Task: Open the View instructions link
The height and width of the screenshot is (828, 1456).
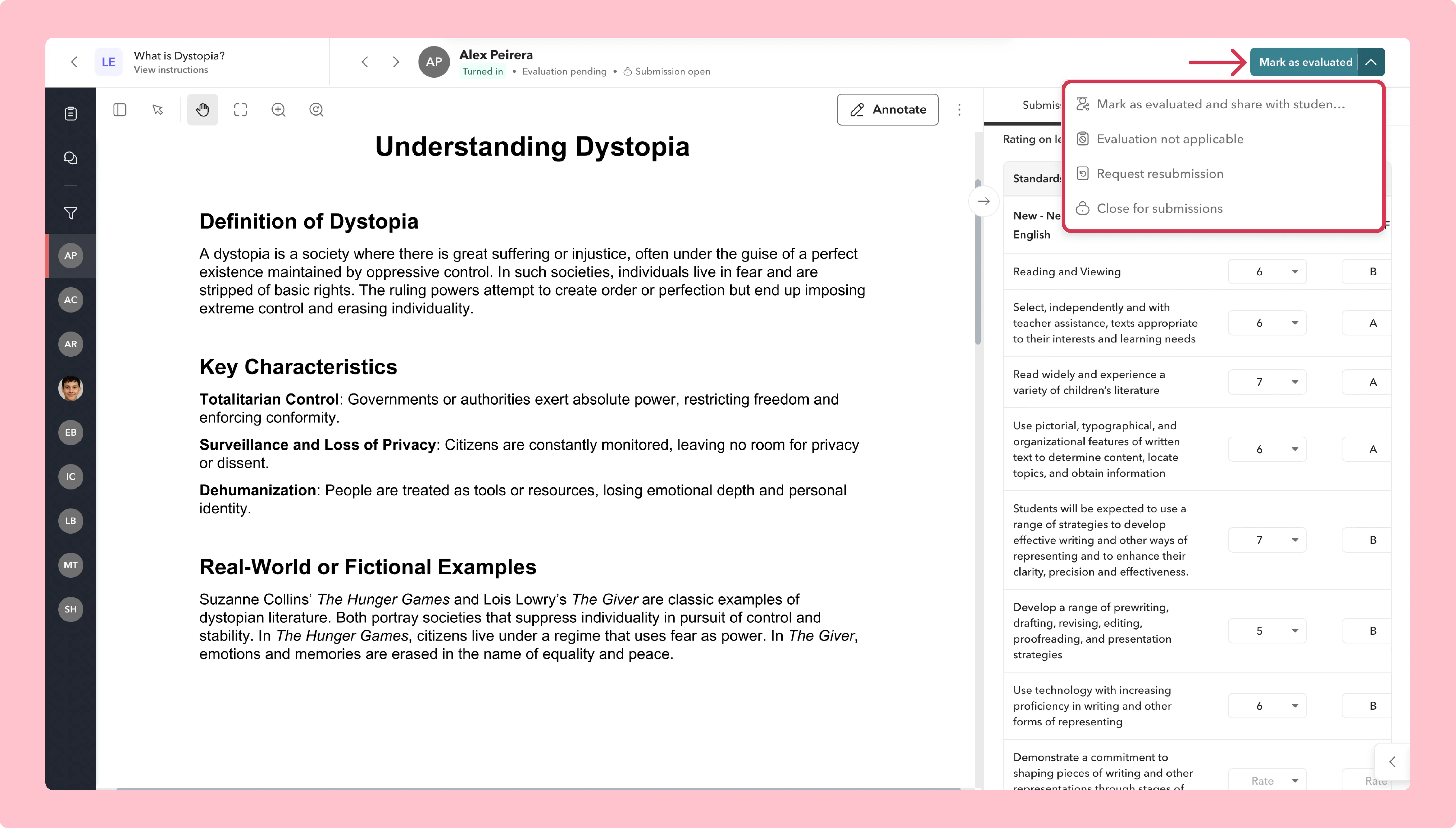Action: pyautogui.click(x=171, y=70)
